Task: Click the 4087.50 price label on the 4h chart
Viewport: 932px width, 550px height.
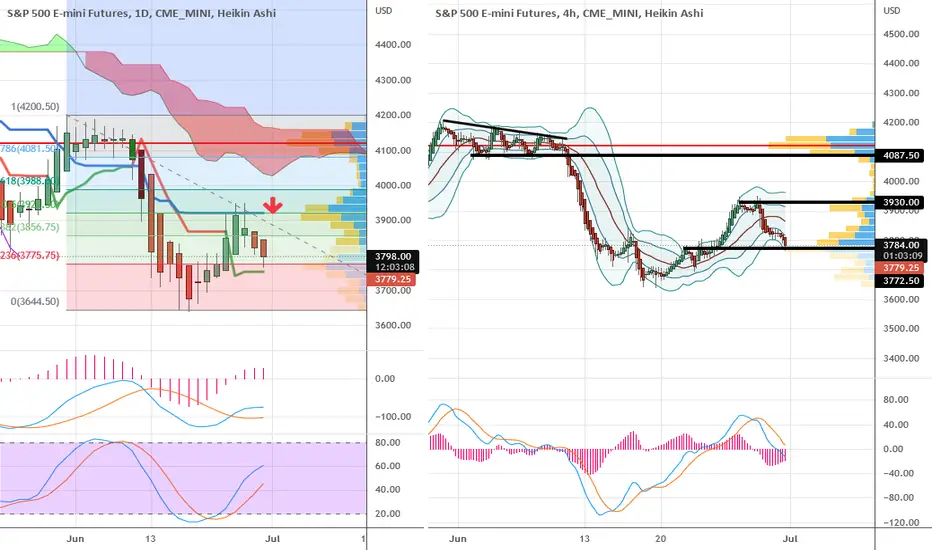Action: tap(900, 156)
